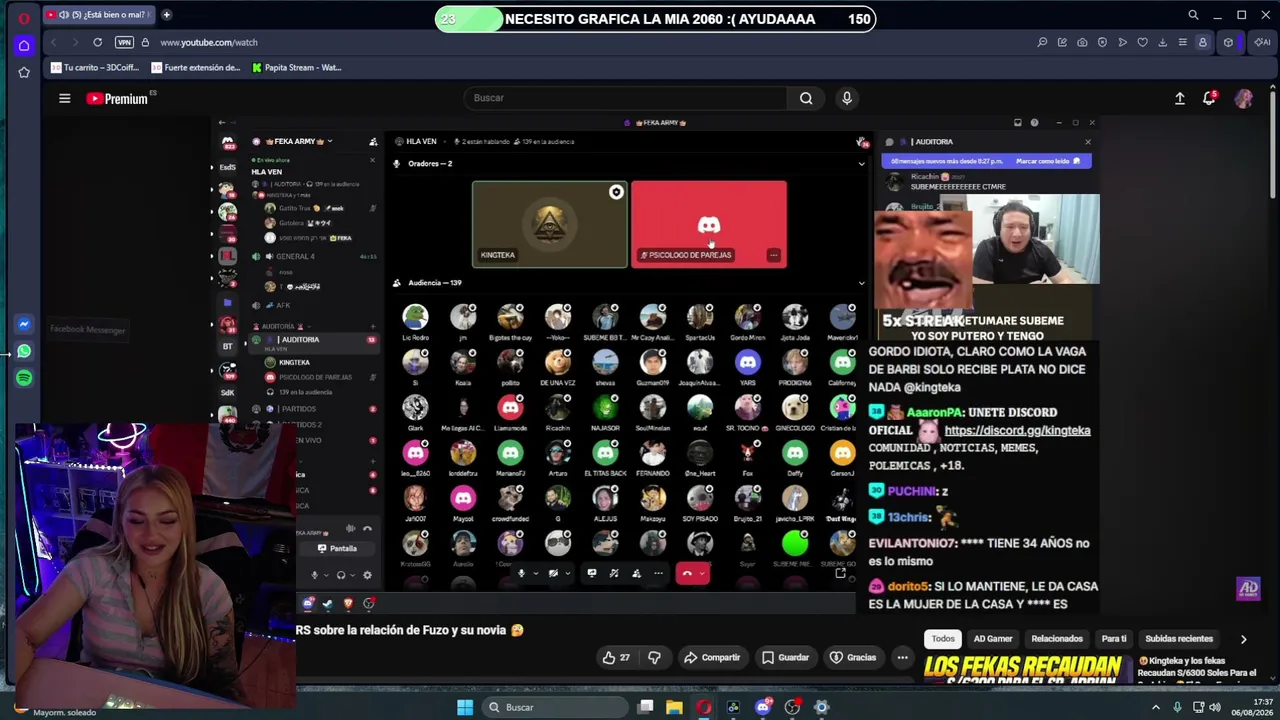Open more options in Discord call controls
This screenshot has height=720, width=1280.
(x=658, y=573)
